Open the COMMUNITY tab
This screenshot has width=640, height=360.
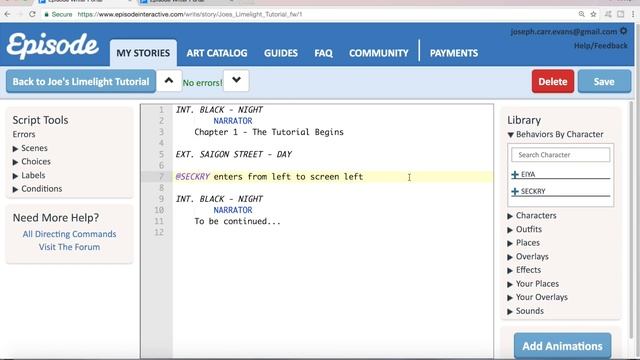click(378, 53)
